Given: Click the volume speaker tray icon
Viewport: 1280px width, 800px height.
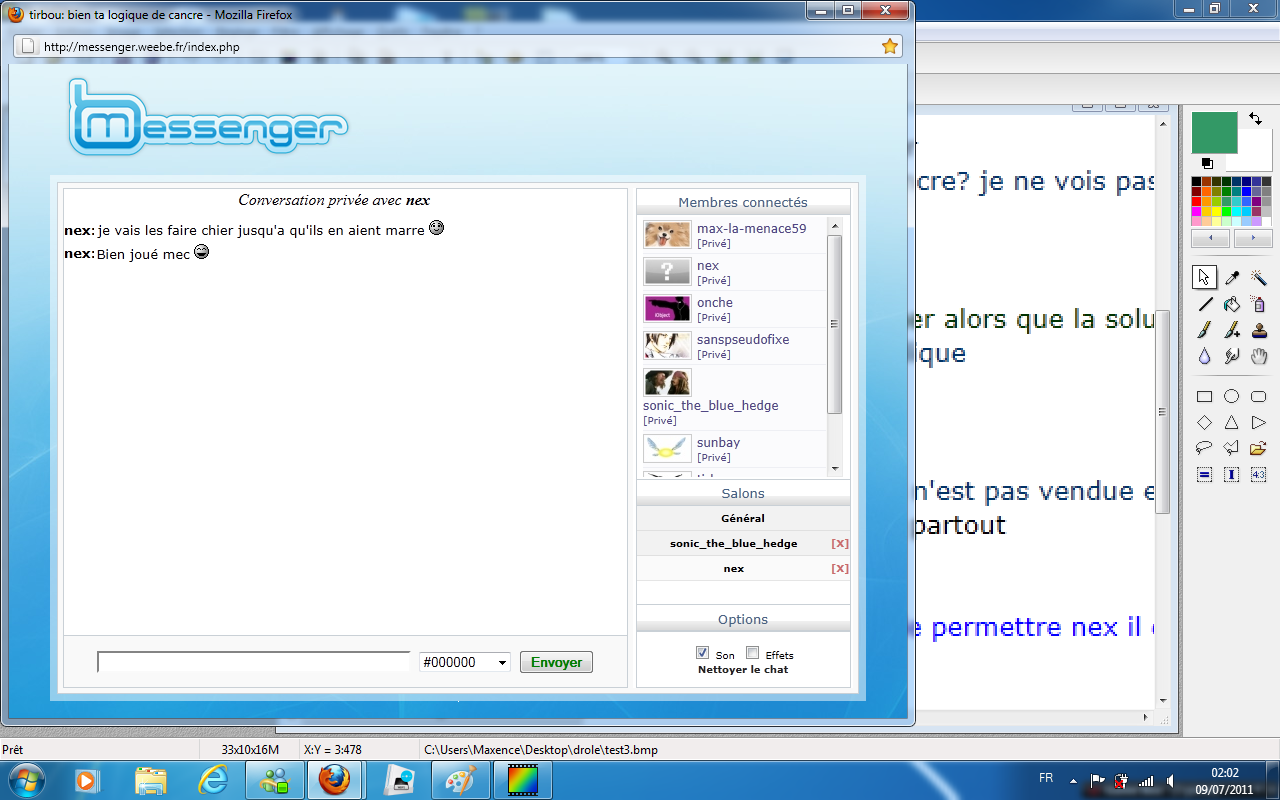Looking at the screenshot, I should click(1170, 780).
